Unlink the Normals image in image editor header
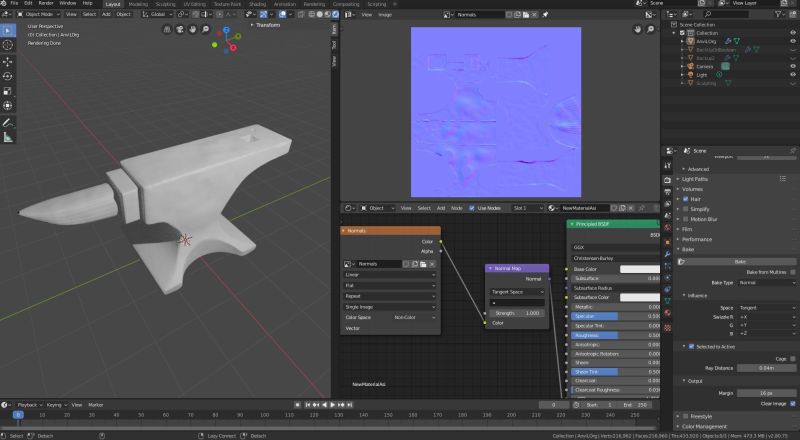Screen dimensions: 800x440 tap(535, 15)
